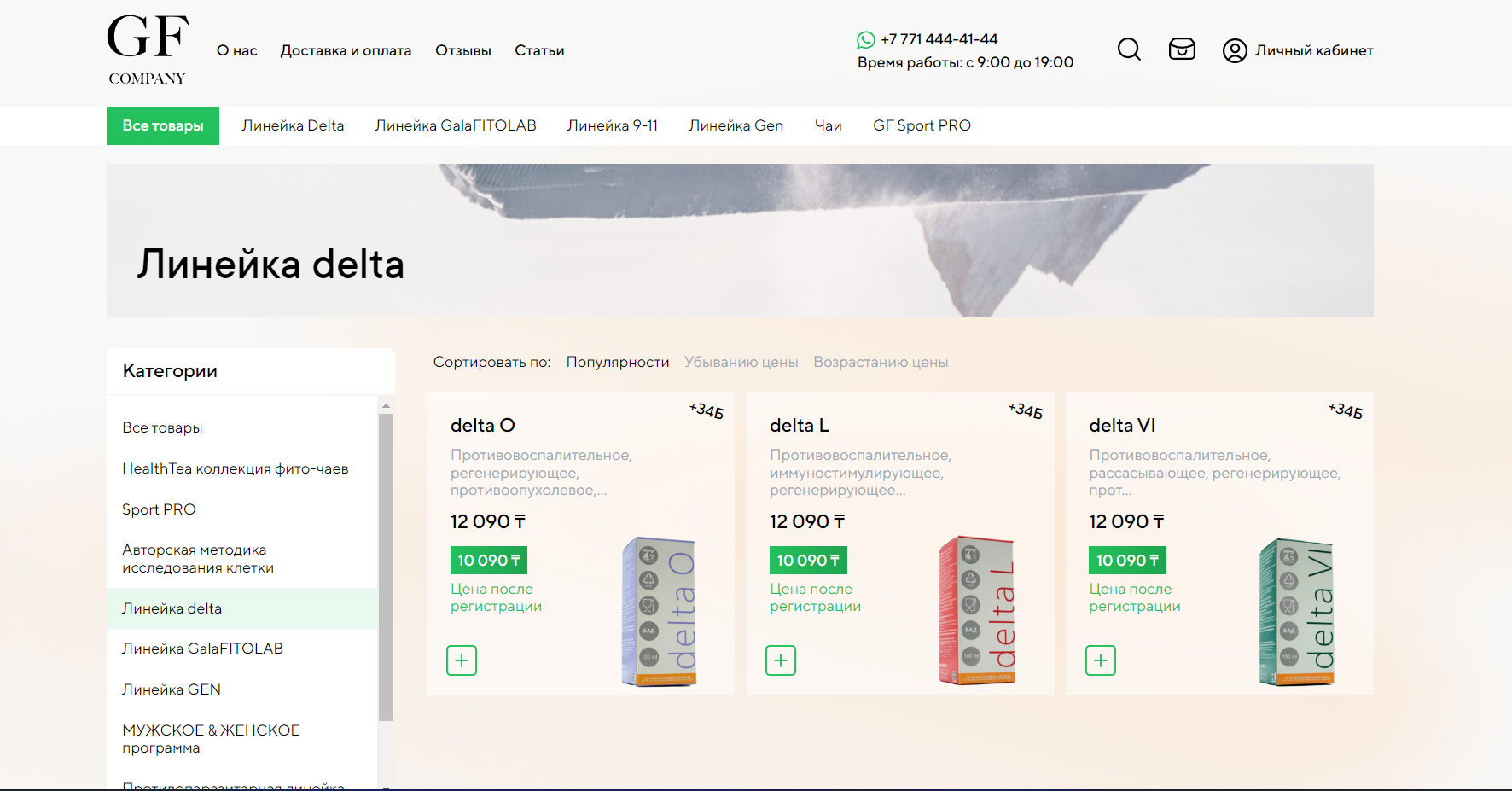Open the shopping cart icon

click(x=1182, y=49)
